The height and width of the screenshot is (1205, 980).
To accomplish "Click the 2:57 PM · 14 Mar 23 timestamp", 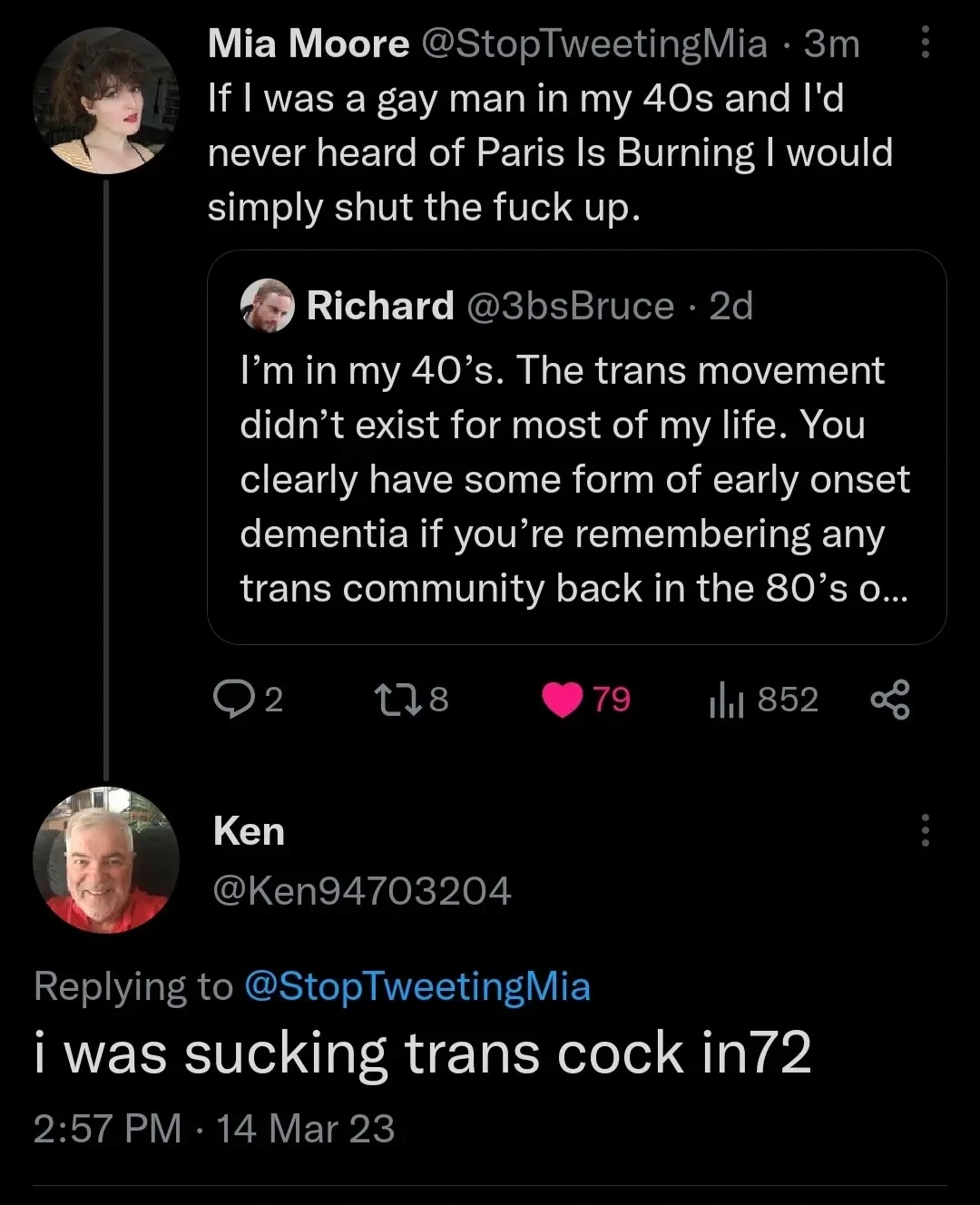I will pyautogui.click(x=214, y=1129).
